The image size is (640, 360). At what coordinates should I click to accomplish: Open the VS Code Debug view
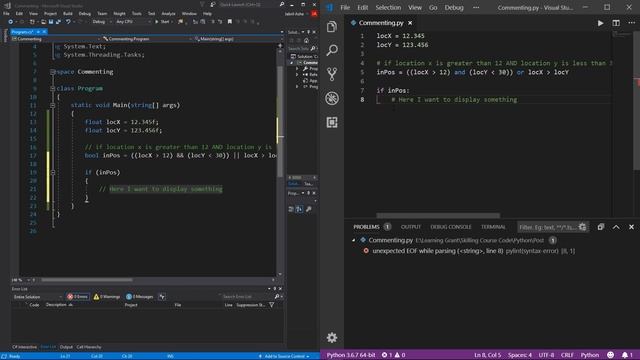[332, 98]
